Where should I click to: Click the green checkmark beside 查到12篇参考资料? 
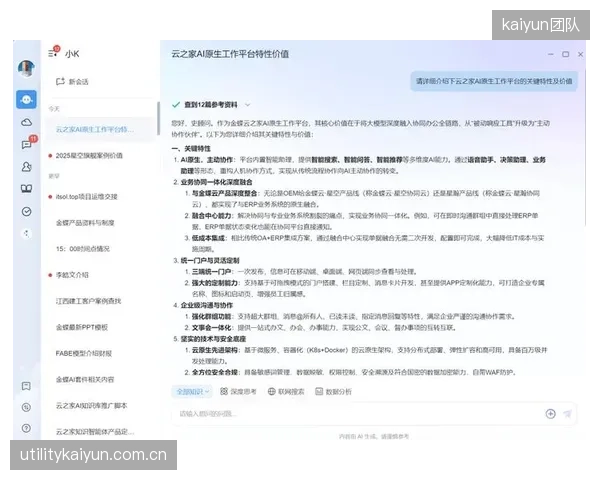pyautogui.click(x=176, y=104)
